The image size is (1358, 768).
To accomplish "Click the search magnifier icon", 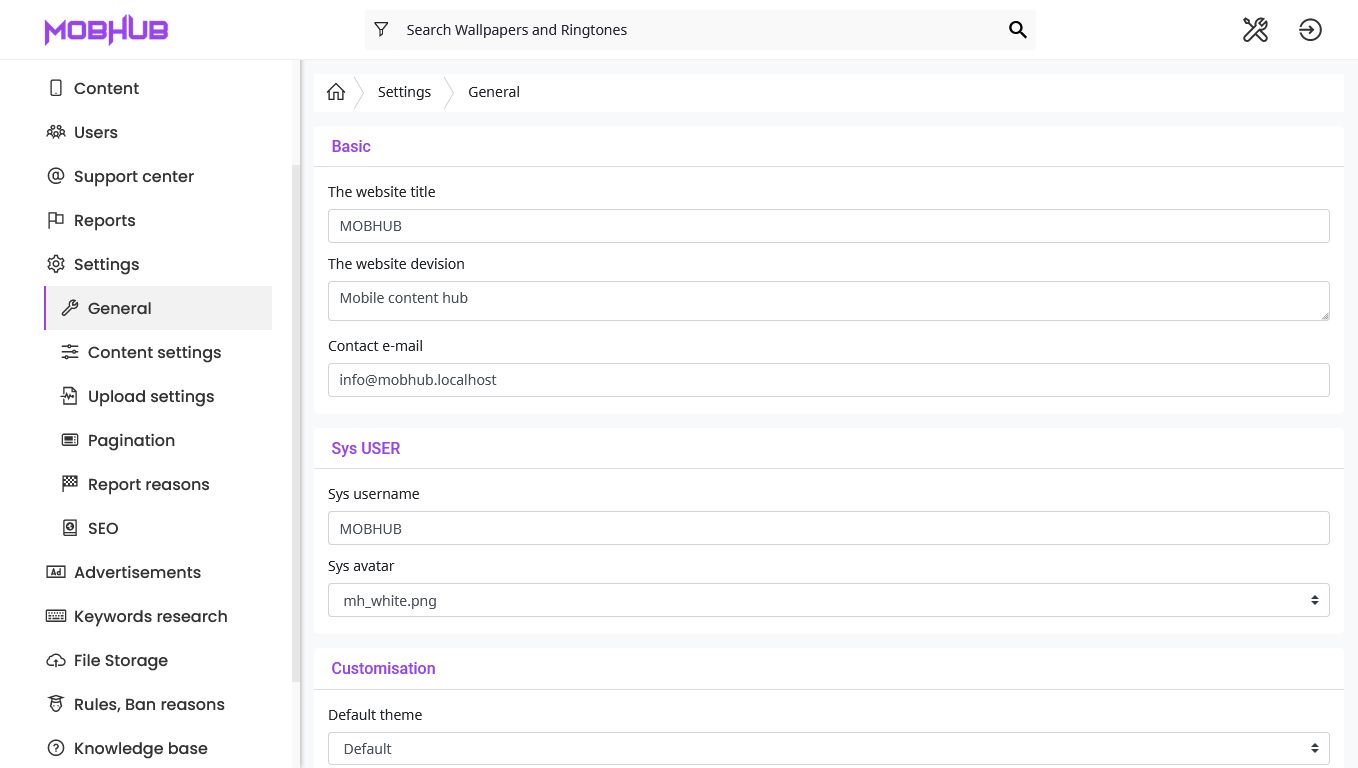I will point(1017,30).
